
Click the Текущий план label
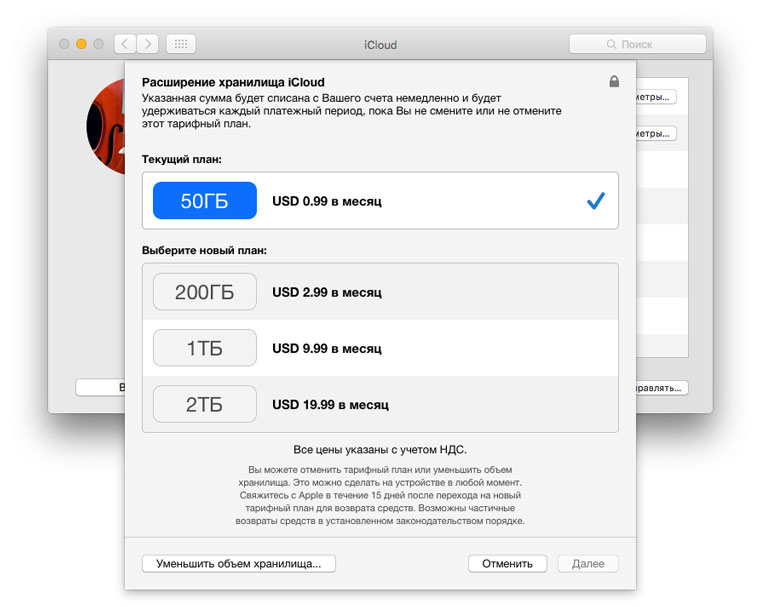[x=182, y=160]
